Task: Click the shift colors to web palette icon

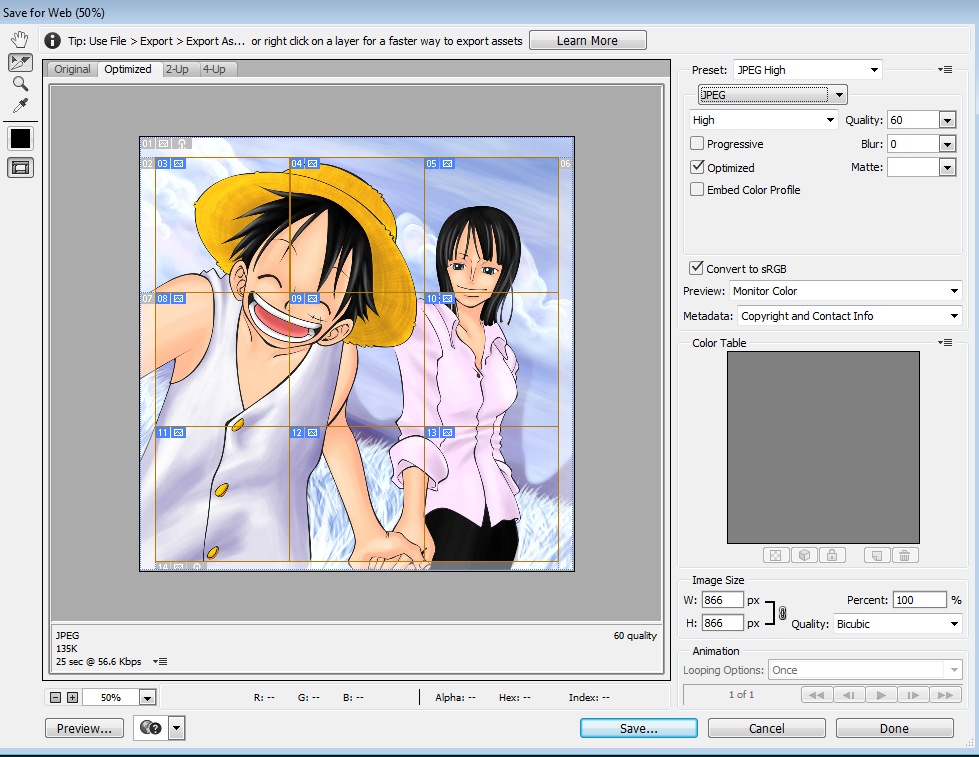Action: pyautogui.click(x=804, y=555)
